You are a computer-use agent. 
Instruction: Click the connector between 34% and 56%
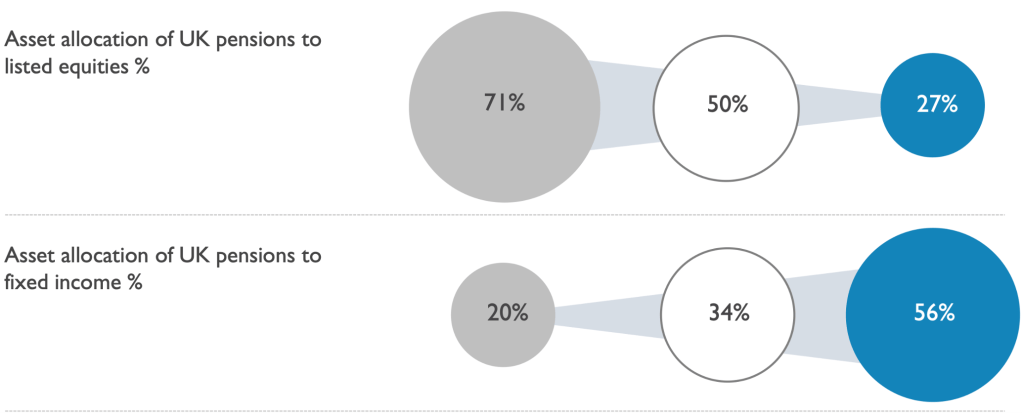pos(822,315)
